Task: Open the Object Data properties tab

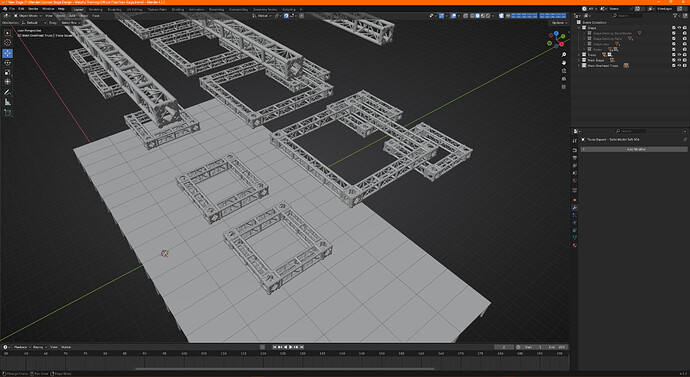Action: 575,238
